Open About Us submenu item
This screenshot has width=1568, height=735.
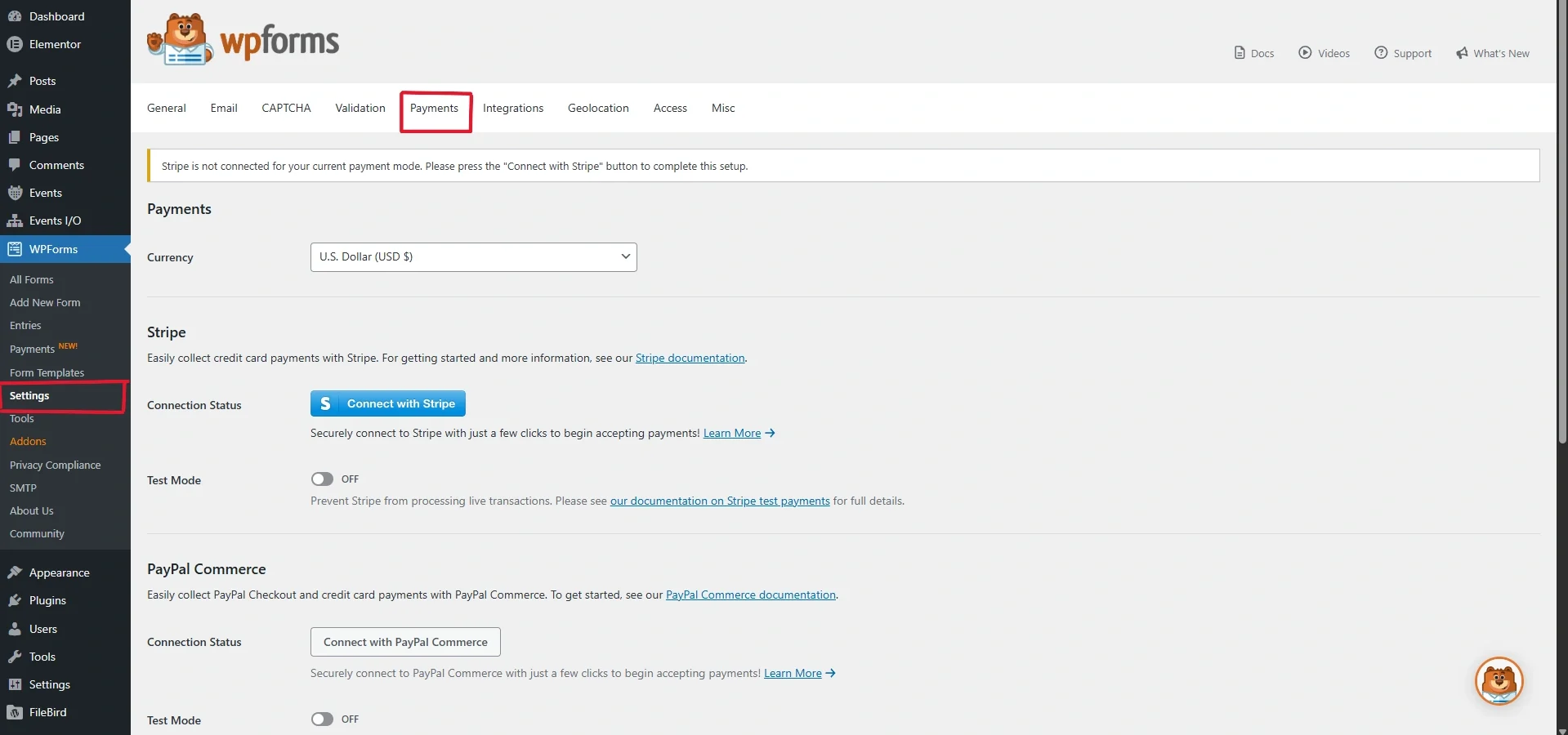point(32,510)
